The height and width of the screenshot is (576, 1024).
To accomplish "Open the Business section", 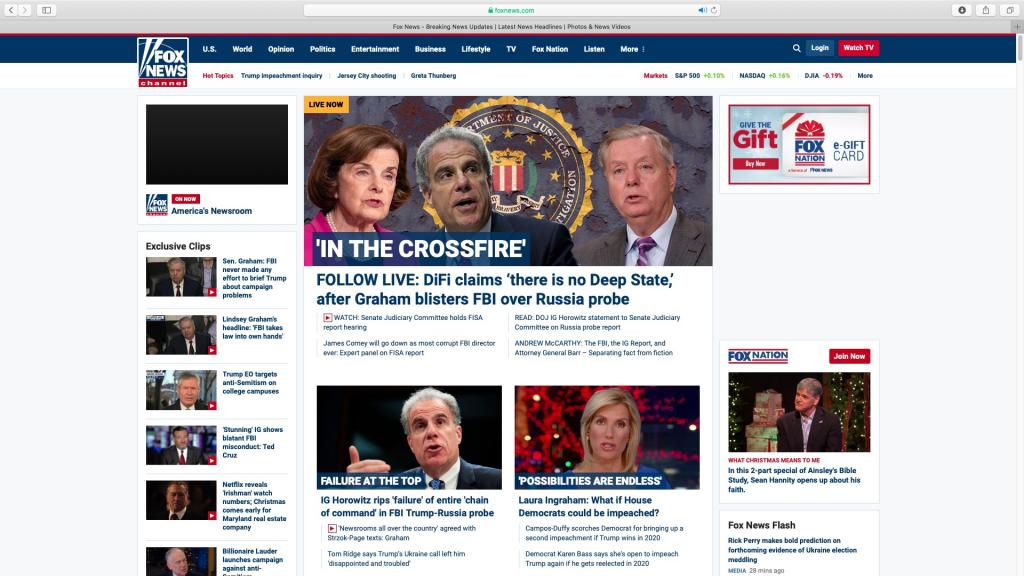I will coord(430,49).
